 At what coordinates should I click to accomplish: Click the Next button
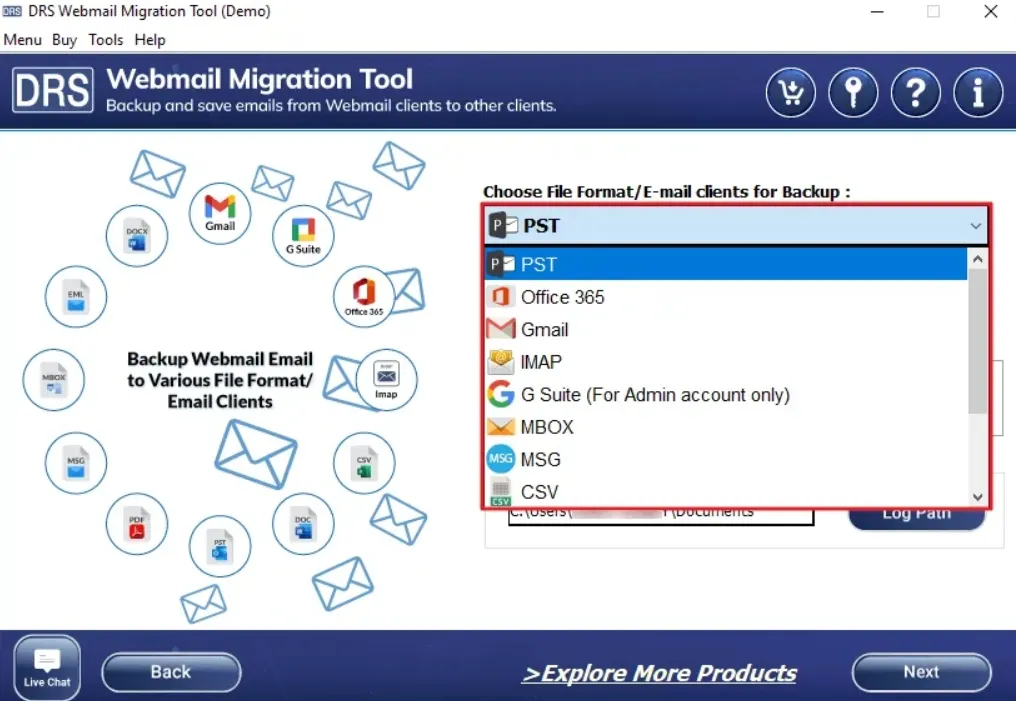(921, 672)
